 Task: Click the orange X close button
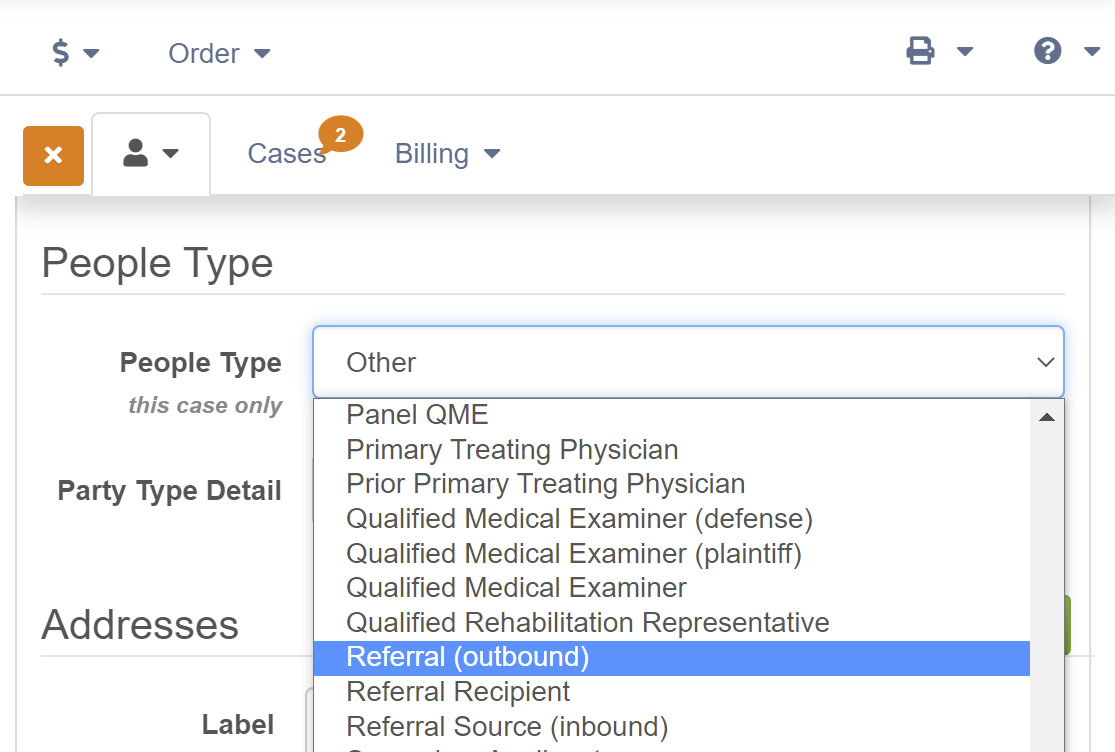pos(53,156)
